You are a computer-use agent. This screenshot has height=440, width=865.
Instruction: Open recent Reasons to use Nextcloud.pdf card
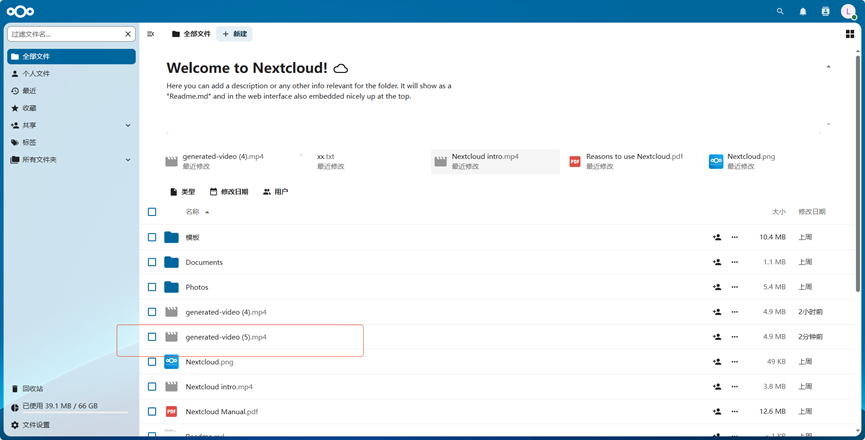click(630, 162)
